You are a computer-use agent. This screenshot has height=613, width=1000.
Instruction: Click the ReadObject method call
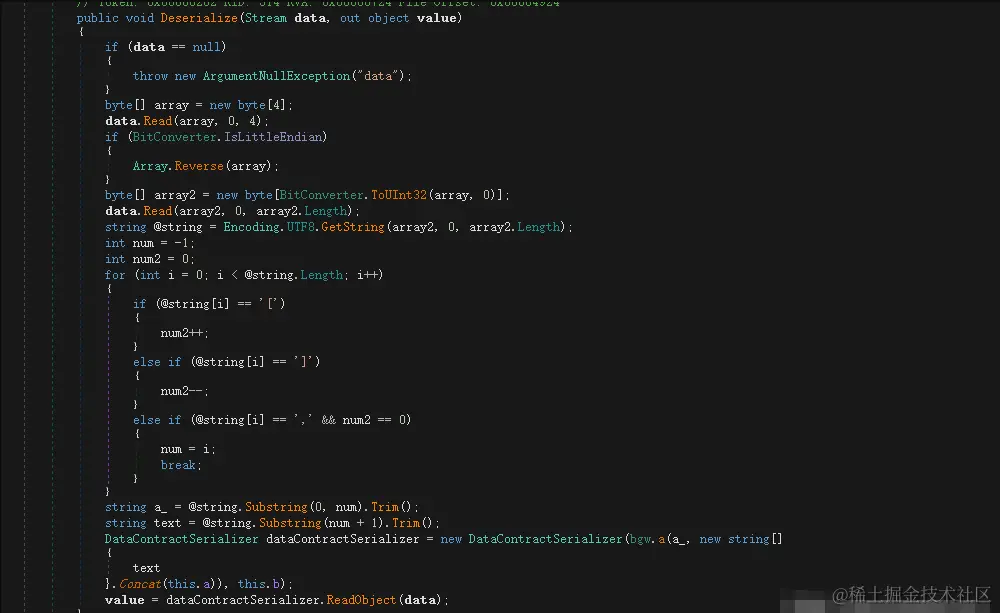point(361,600)
